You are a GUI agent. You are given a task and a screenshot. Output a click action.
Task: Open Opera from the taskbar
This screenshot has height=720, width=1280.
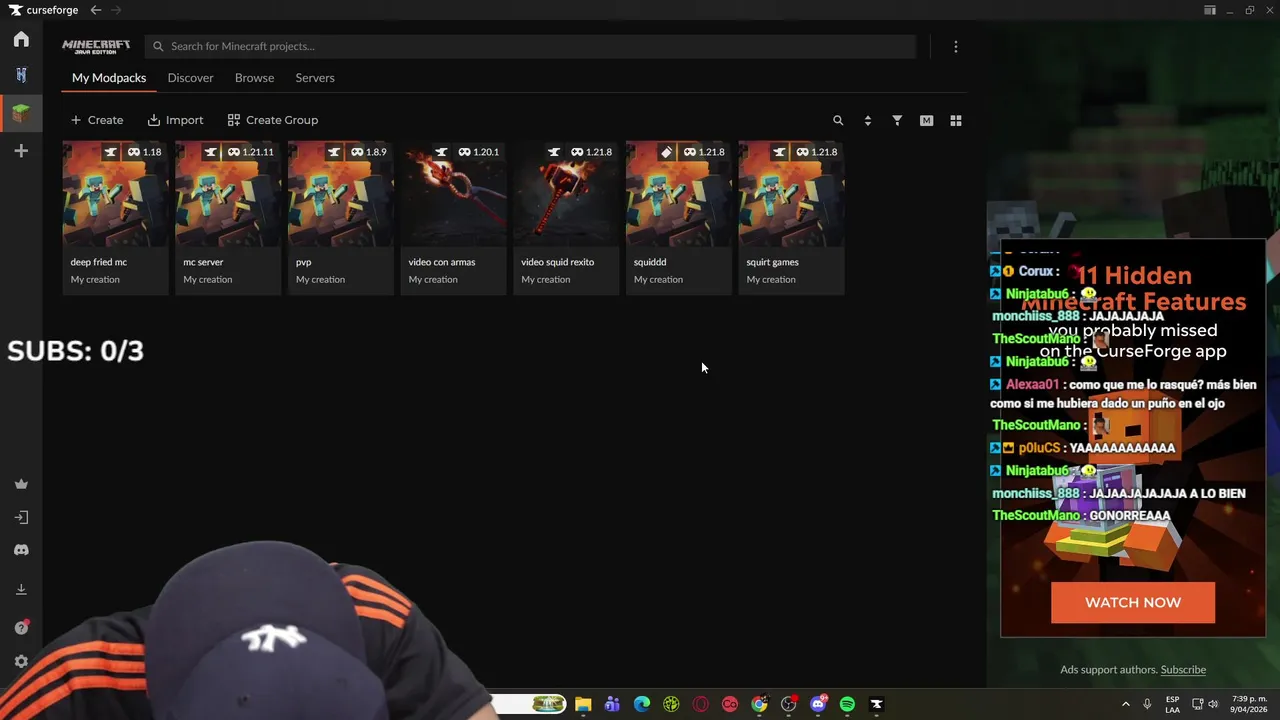click(701, 704)
